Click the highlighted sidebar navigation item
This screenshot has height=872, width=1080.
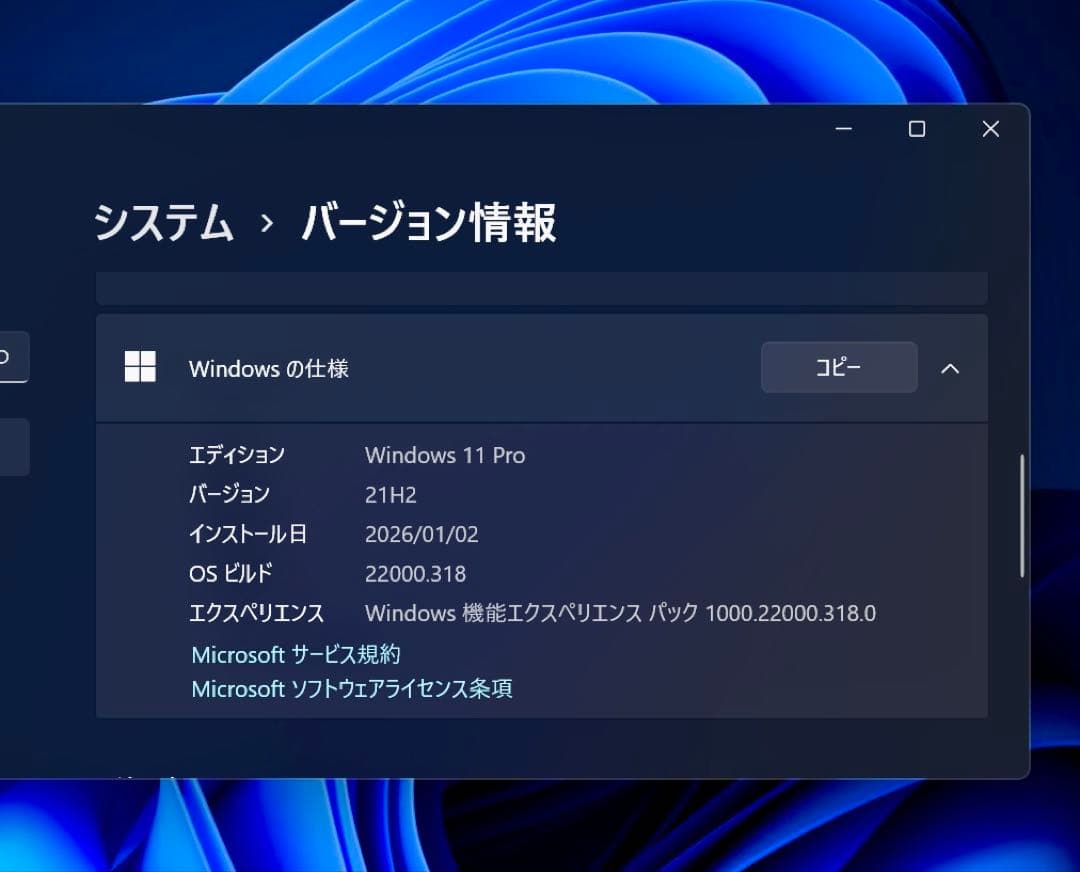pos(15,356)
